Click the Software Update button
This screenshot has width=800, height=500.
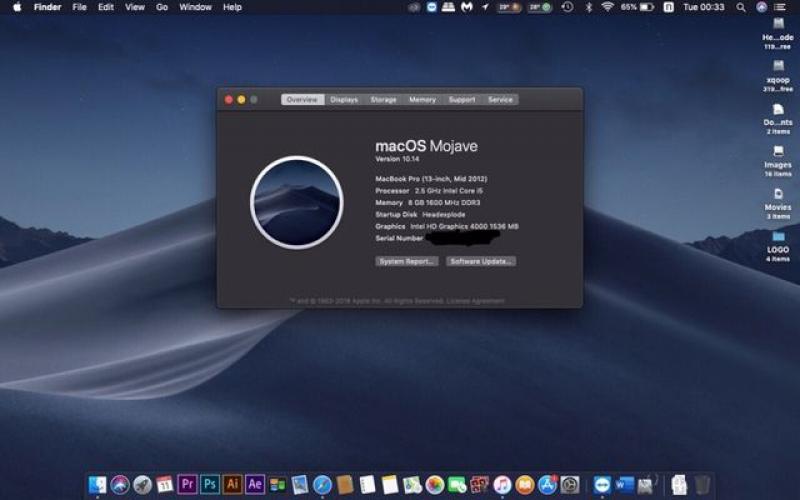pyautogui.click(x=481, y=261)
